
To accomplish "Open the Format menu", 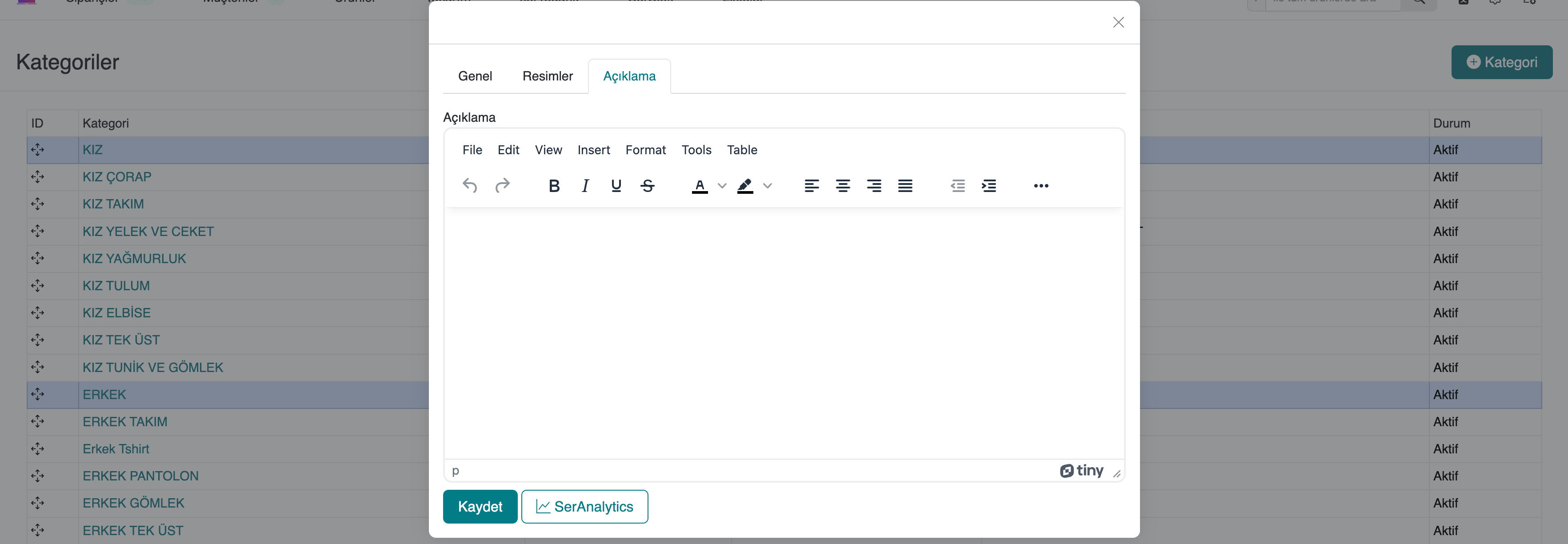I will pyautogui.click(x=645, y=150).
